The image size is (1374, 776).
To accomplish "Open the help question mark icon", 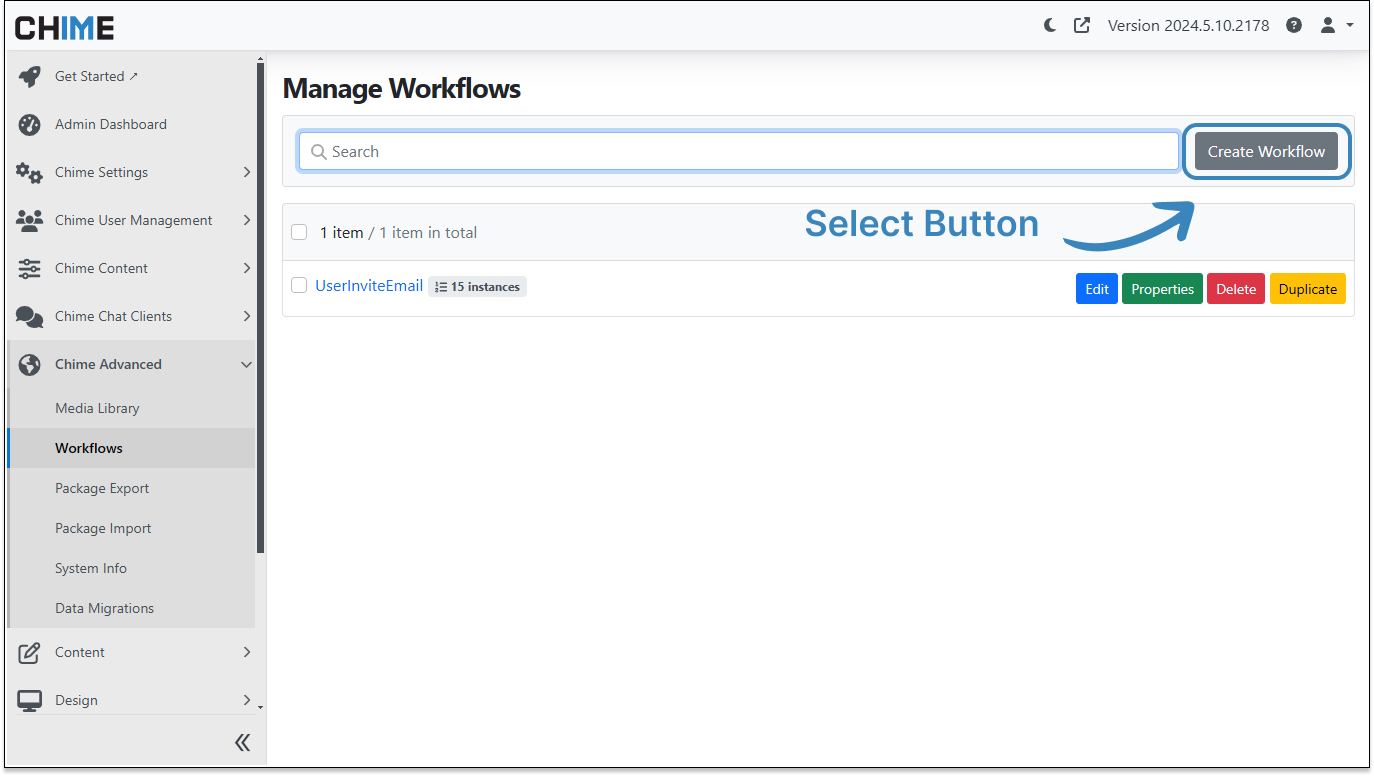I will 1294,26.
